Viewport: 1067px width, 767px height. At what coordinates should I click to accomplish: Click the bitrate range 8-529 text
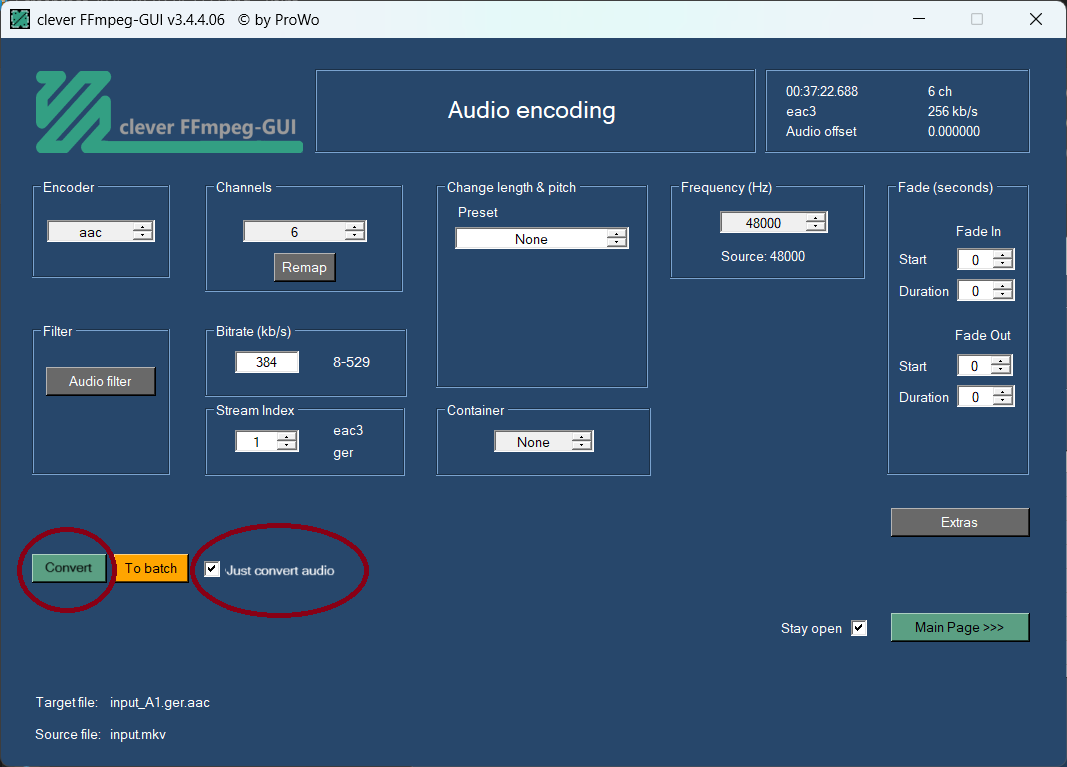click(351, 362)
